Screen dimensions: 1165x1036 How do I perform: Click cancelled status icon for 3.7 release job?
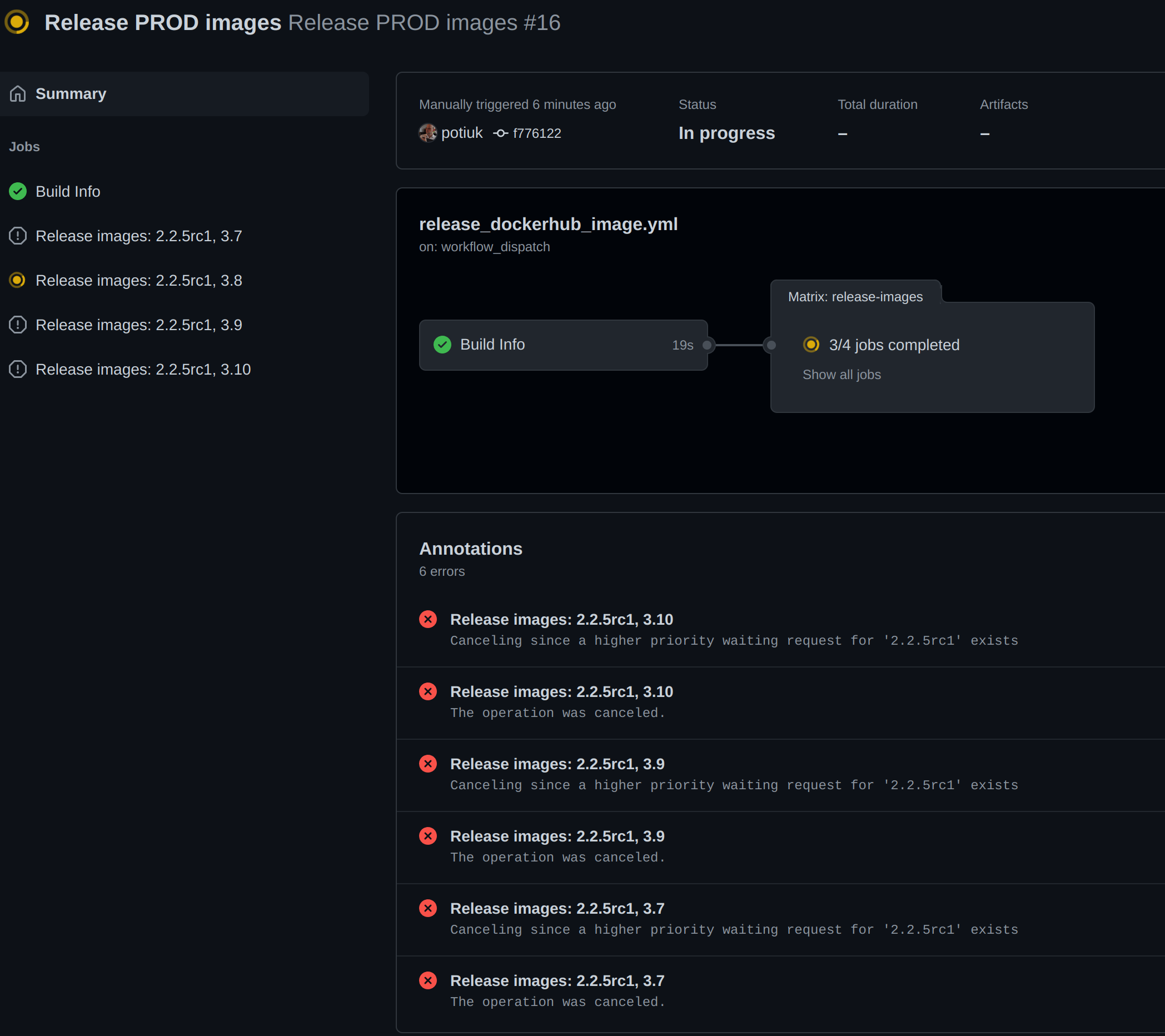coord(18,236)
